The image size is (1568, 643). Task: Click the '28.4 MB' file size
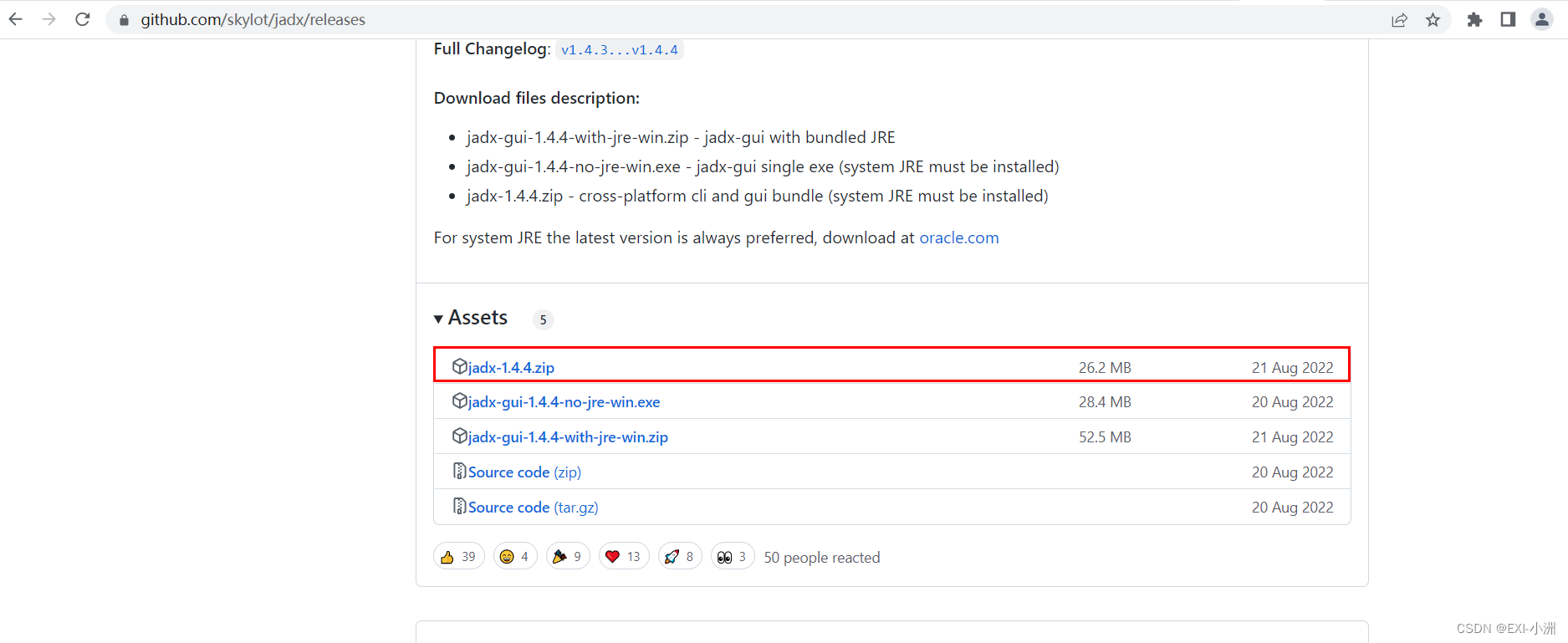[x=1105, y=402]
